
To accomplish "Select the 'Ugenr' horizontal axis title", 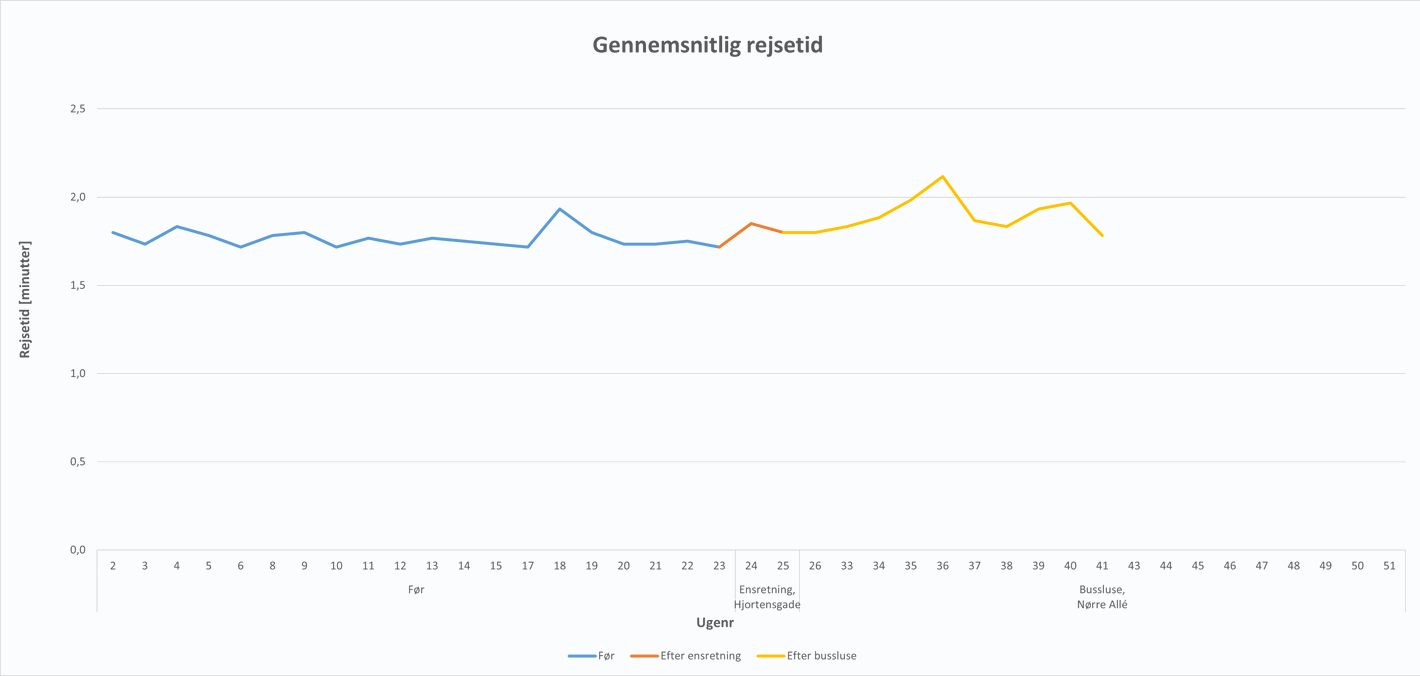I will tap(715, 623).
